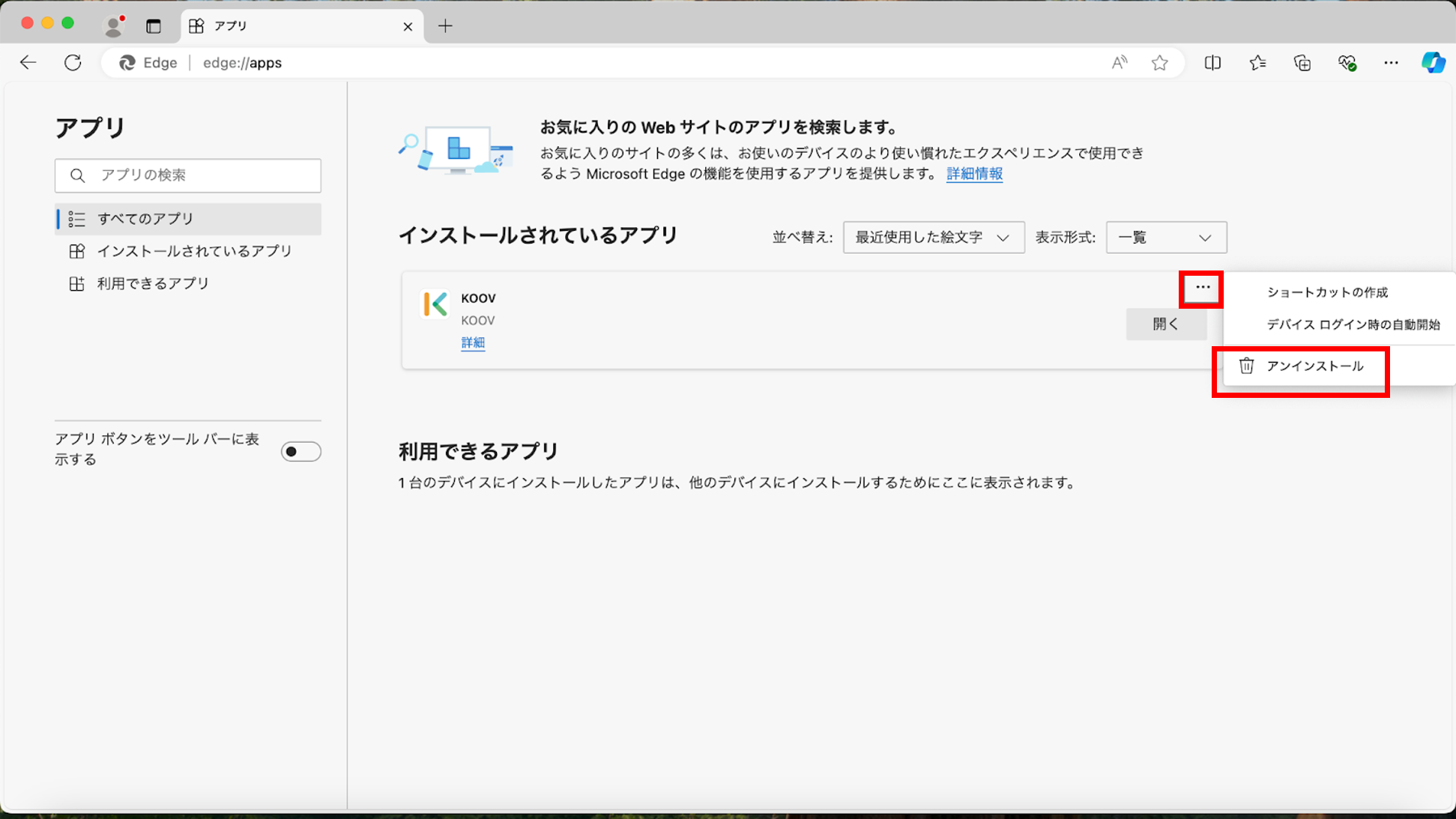Click the アプリの検索 search field
This screenshot has width=1456, height=819.
pos(187,175)
